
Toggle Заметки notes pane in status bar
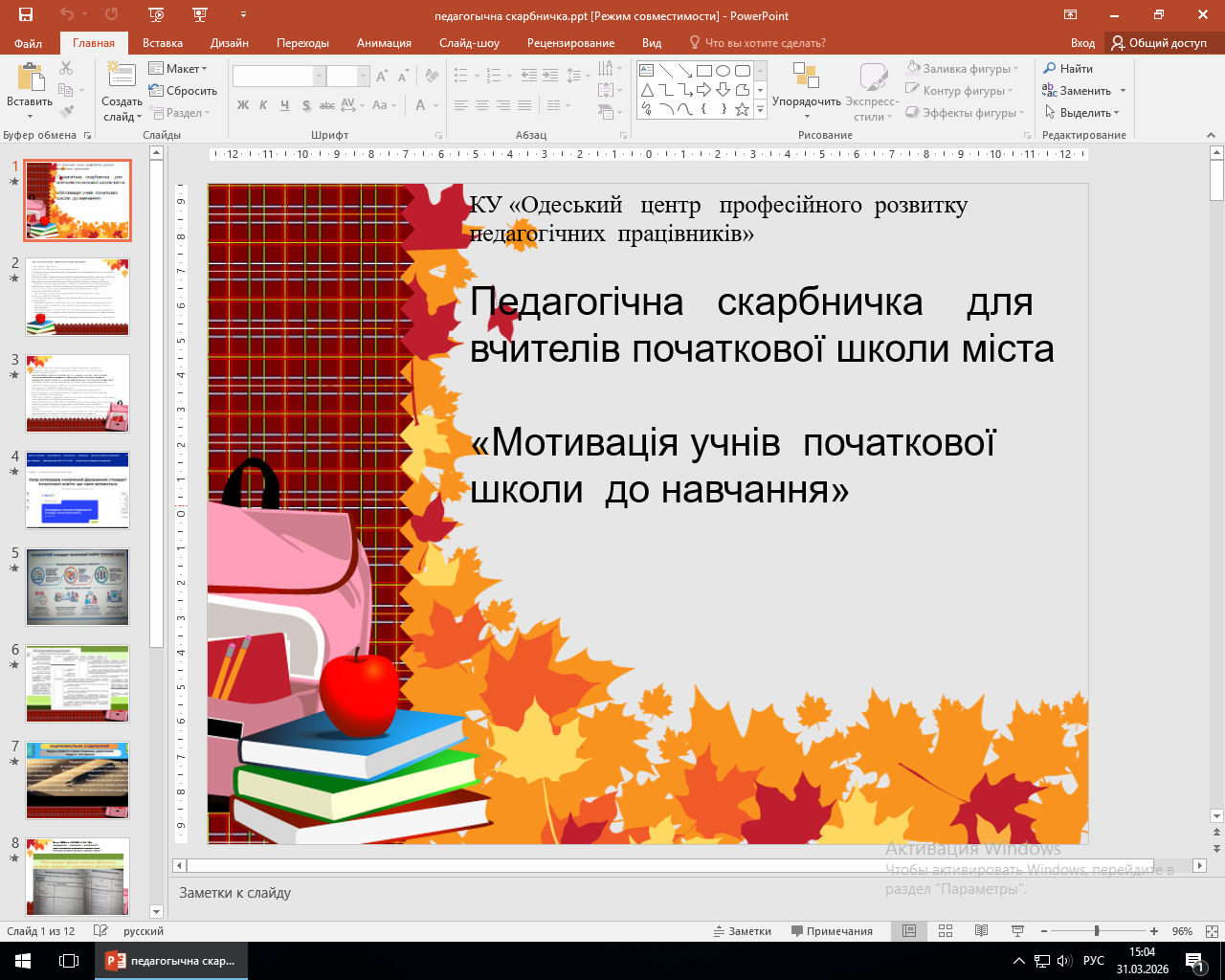(x=742, y=931)
